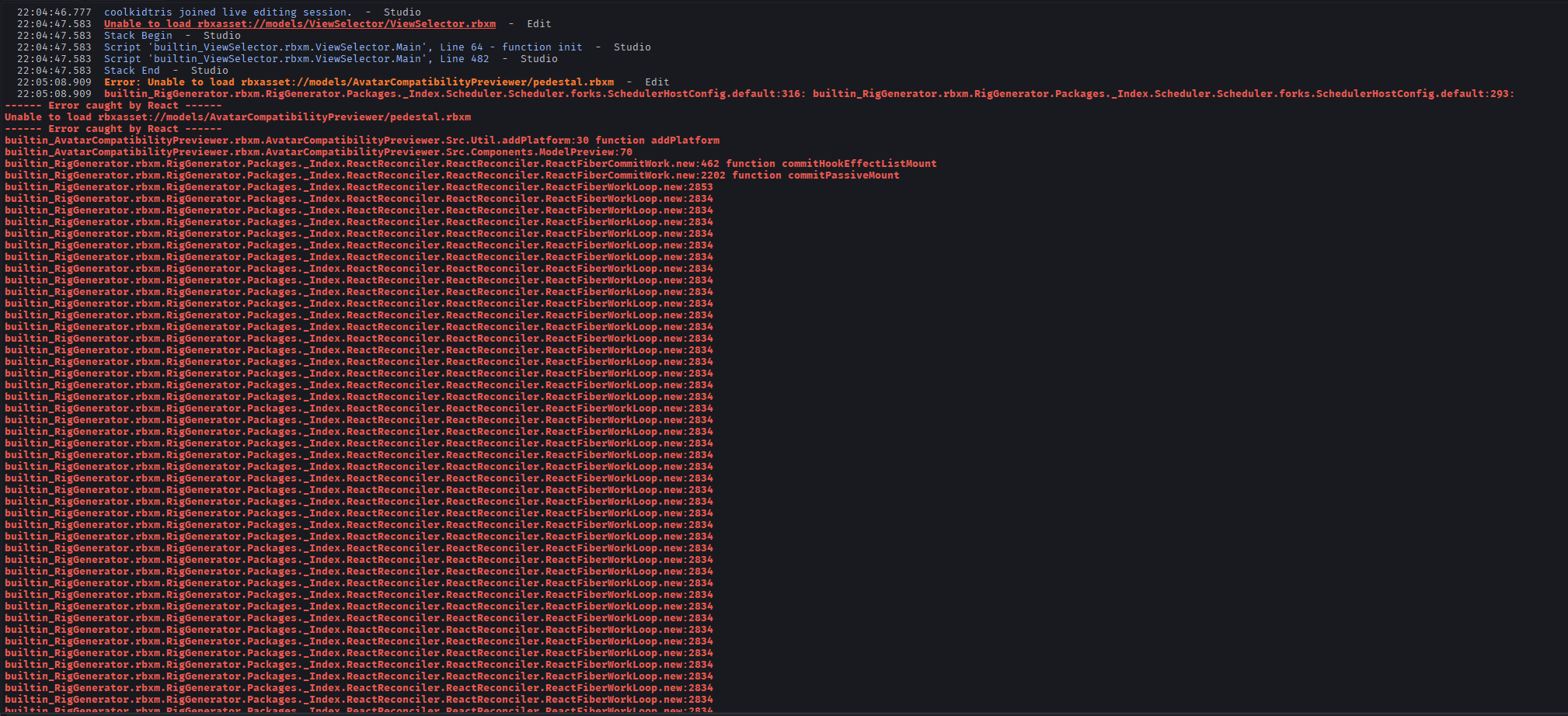Viewport: 1568px width, 716px height.
Task: Select the coolkidtris joined live editing message
Action: [227, 12]
